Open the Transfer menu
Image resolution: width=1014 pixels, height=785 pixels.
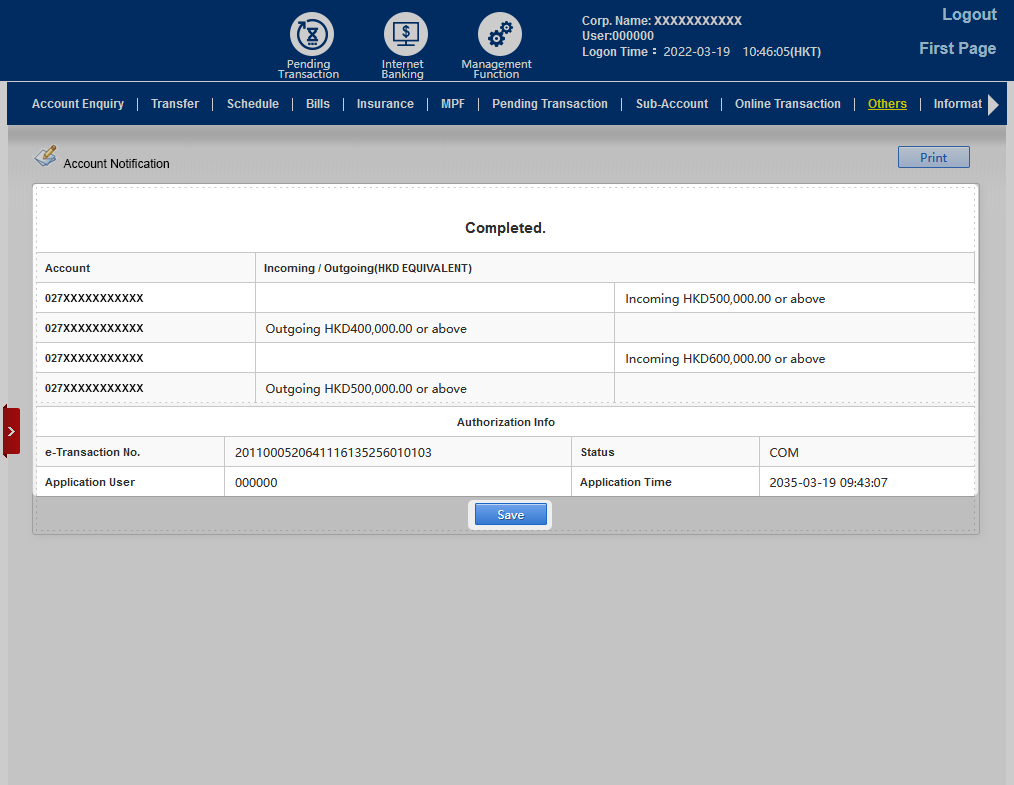[x=175, y=104]
